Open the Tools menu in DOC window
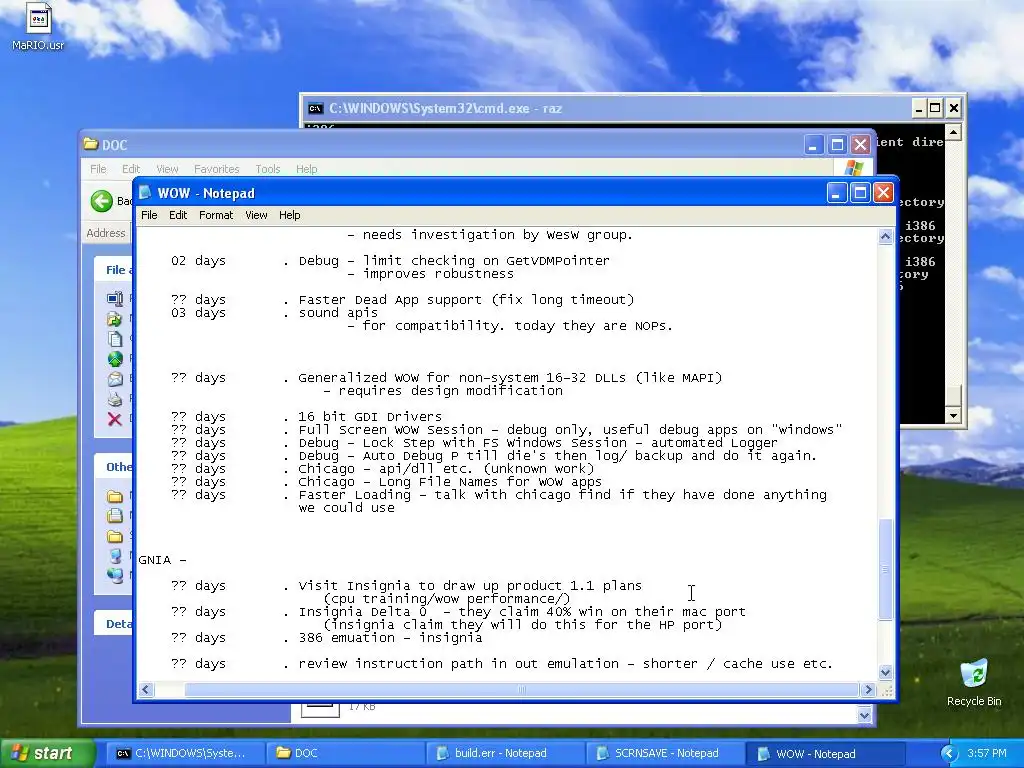1024x768 pixels. [x=268, y=168]
